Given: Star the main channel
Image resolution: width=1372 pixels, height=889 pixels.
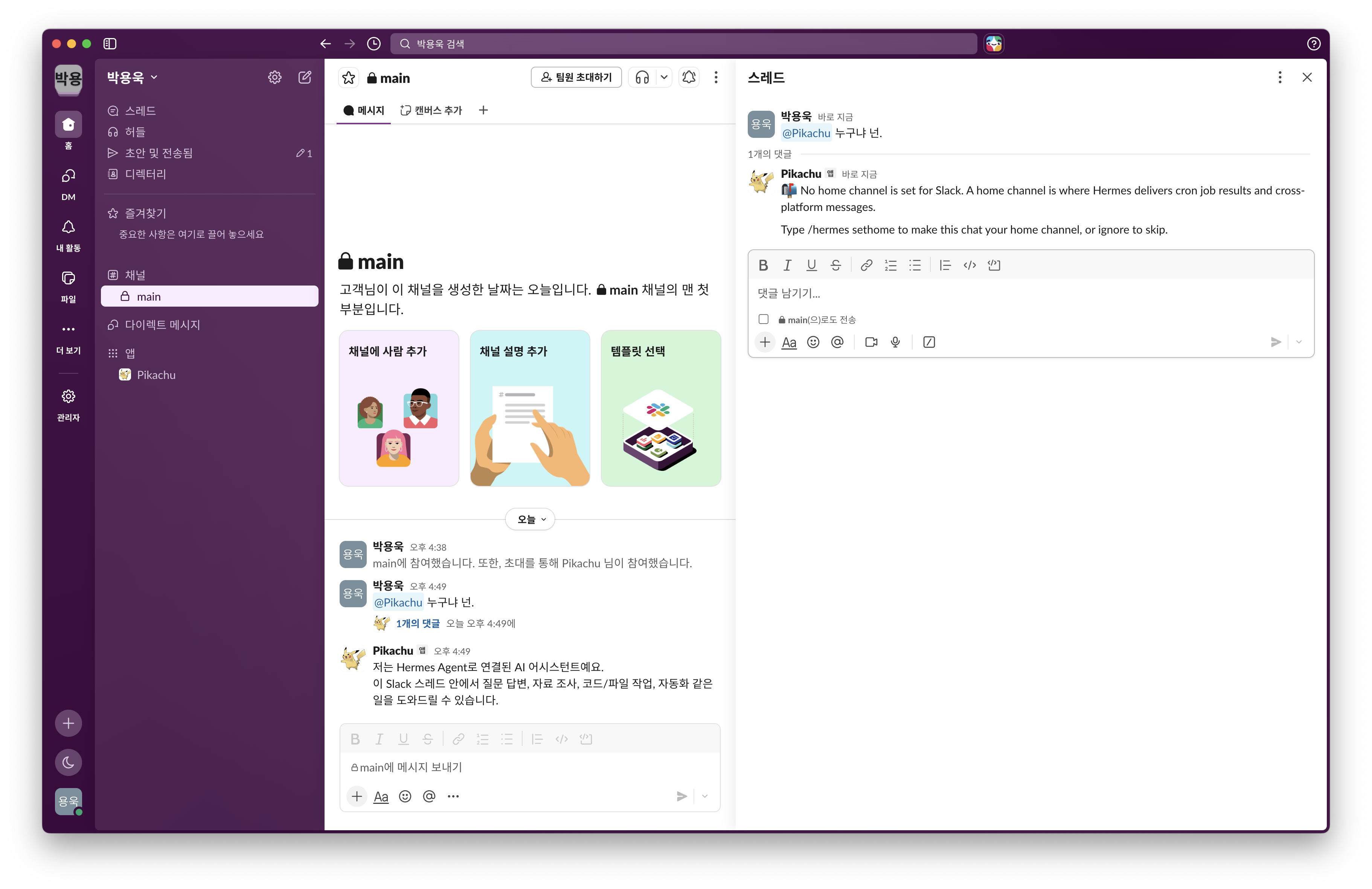Looking at the screenshot, I should 349,77.
